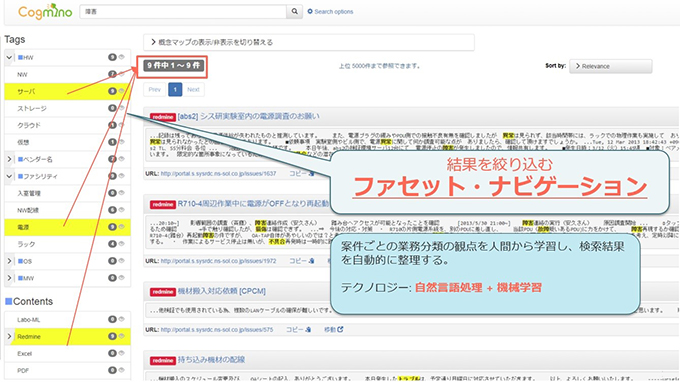Click the count badge on OS row
This screenshot has width=680, height=382.
(x=112, y=261)
